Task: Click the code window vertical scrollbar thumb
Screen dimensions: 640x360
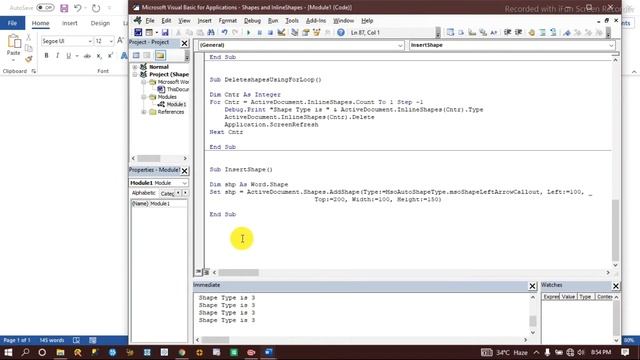Action: 615,231
